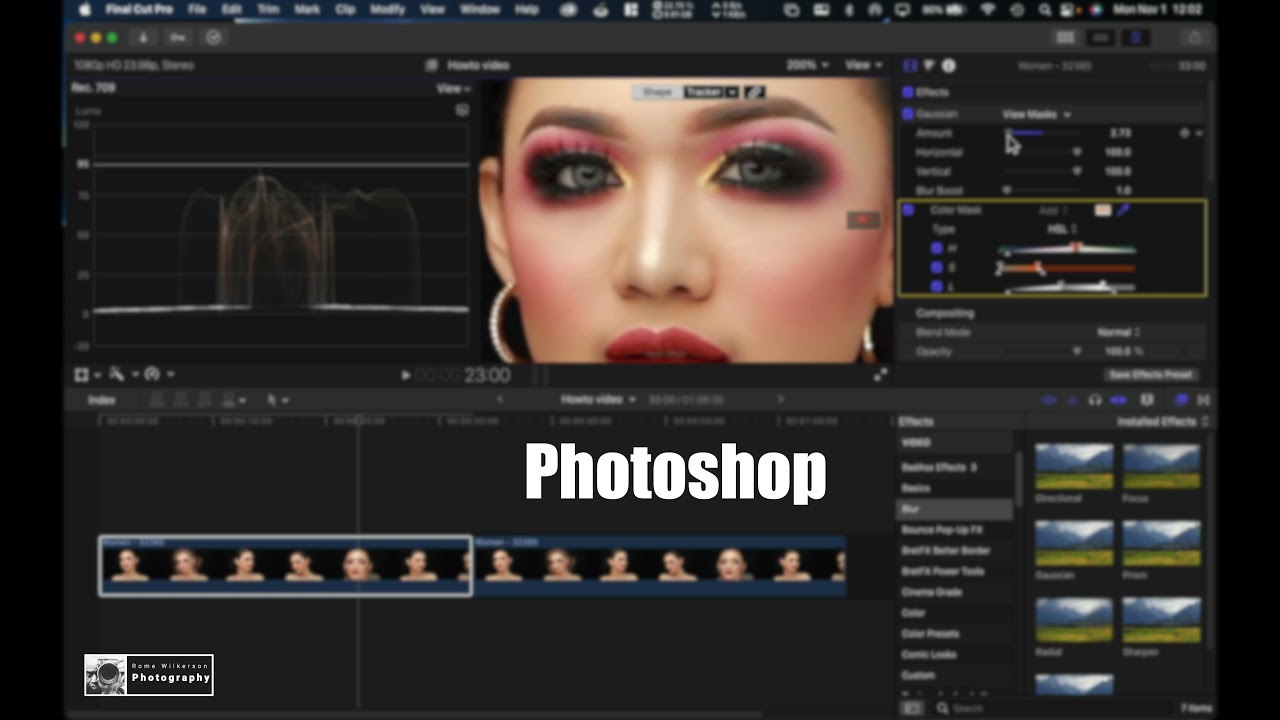Toggle the Color Mask checkbox

pos(908,210)
